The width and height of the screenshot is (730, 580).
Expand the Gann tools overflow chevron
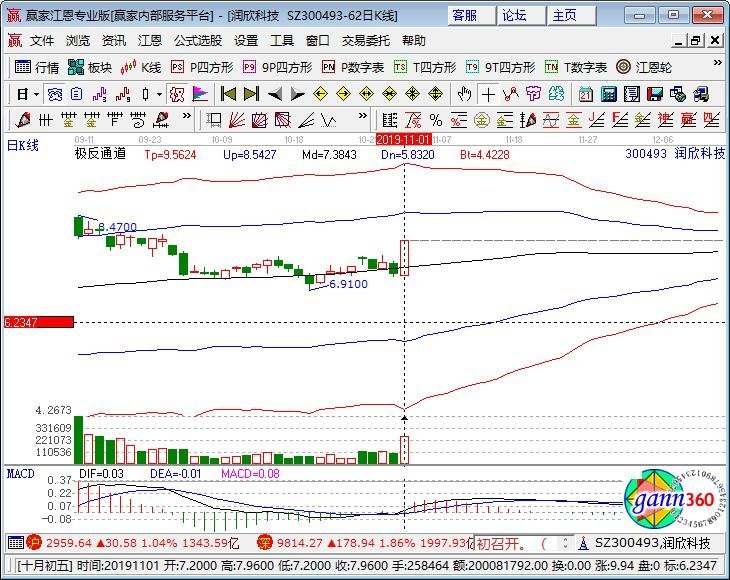click(x=363, y=116)
